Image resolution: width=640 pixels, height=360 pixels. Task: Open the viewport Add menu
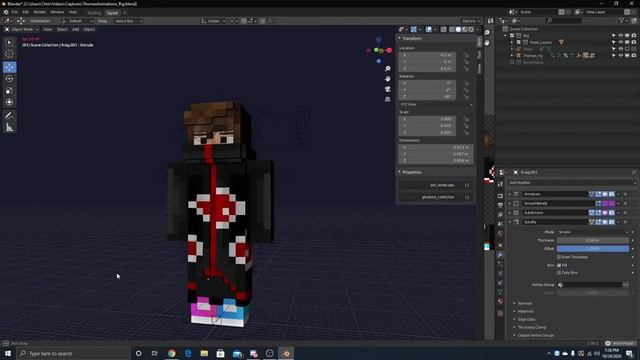click(x=76, y=29)
